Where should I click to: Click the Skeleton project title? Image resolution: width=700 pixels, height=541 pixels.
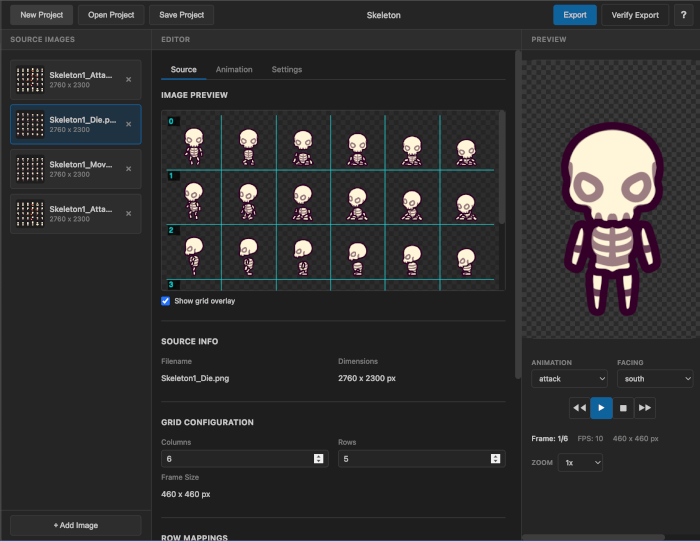pyautogui.click(x=383, y=15)
